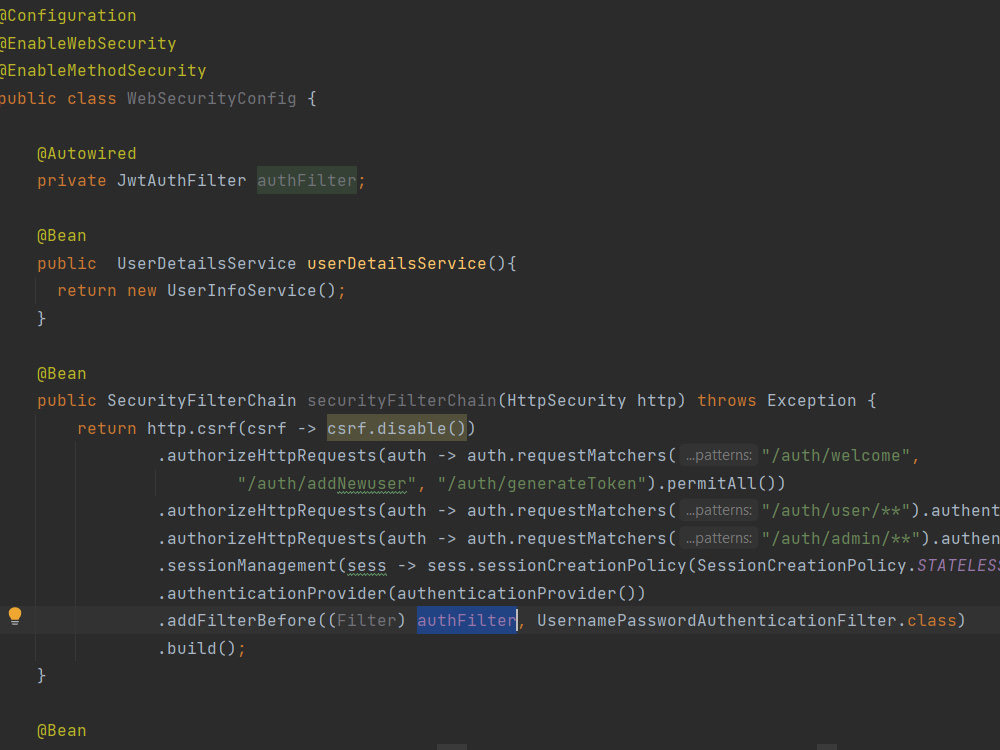Image resolution: width=1000 pixels, height=750 pixels.
Task: Click the "/auth/welcome" string literal
Action: pos(835,455)
